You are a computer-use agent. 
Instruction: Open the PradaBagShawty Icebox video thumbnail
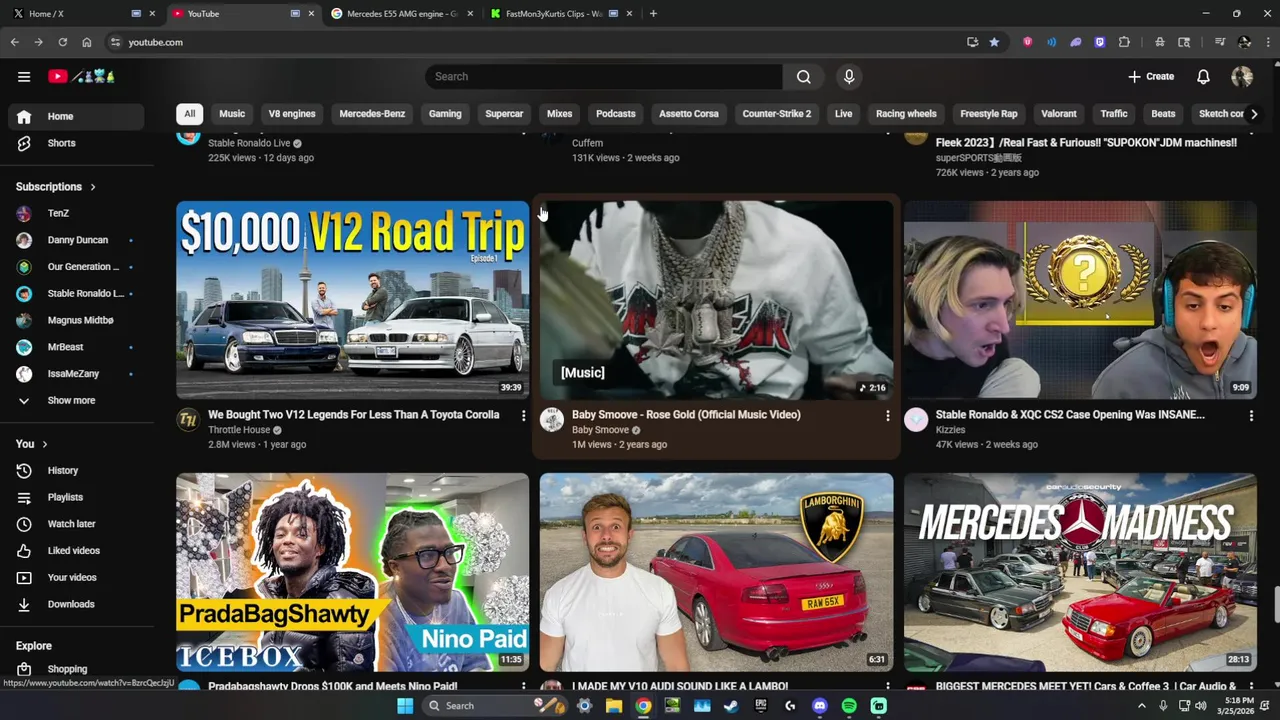[353, 572]
